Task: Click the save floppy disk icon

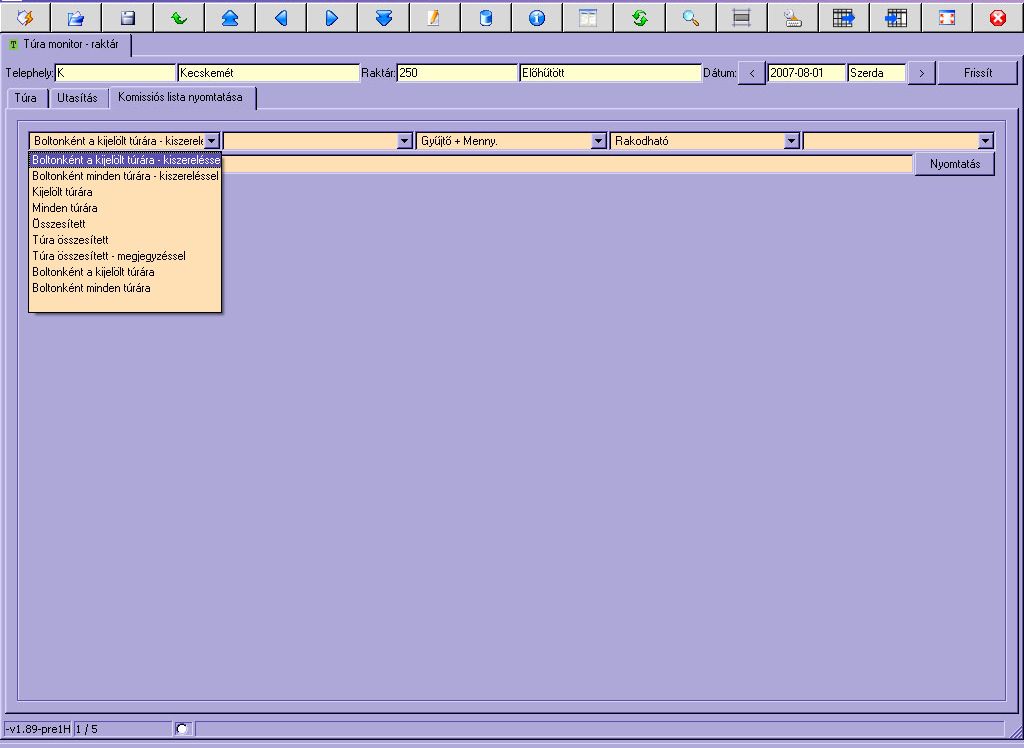Action: click(x=127, y=17)
